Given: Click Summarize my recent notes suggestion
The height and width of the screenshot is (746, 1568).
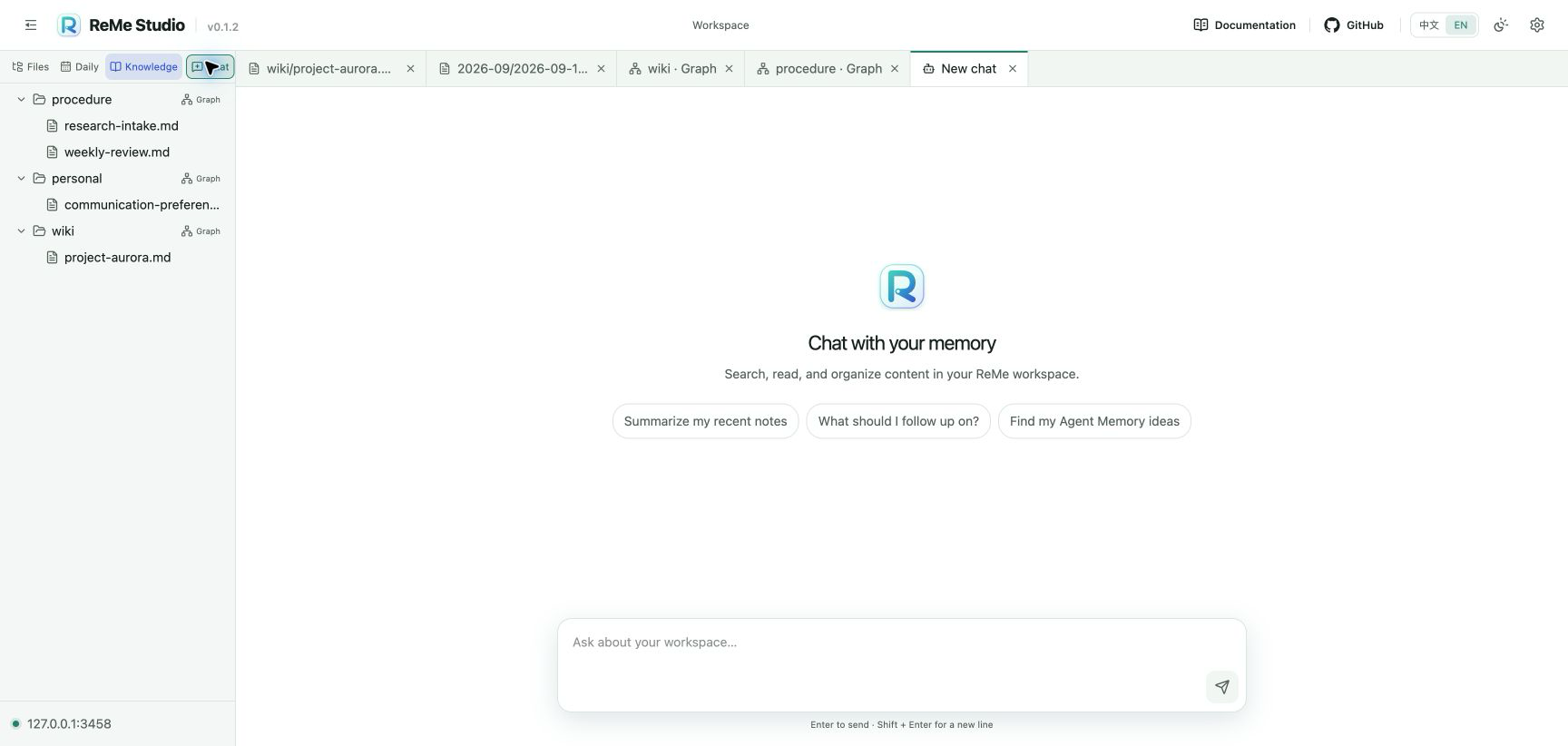Looking at the screenshot, I should pyautogui.click(x=705, y=421).
